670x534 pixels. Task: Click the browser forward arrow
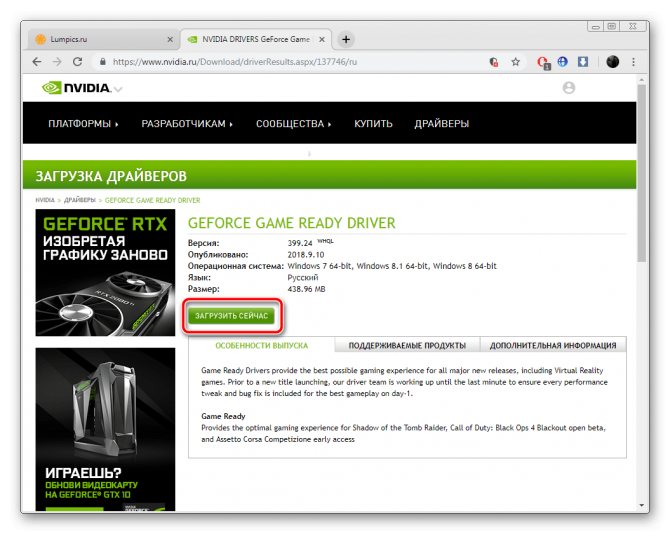[57, 62]
